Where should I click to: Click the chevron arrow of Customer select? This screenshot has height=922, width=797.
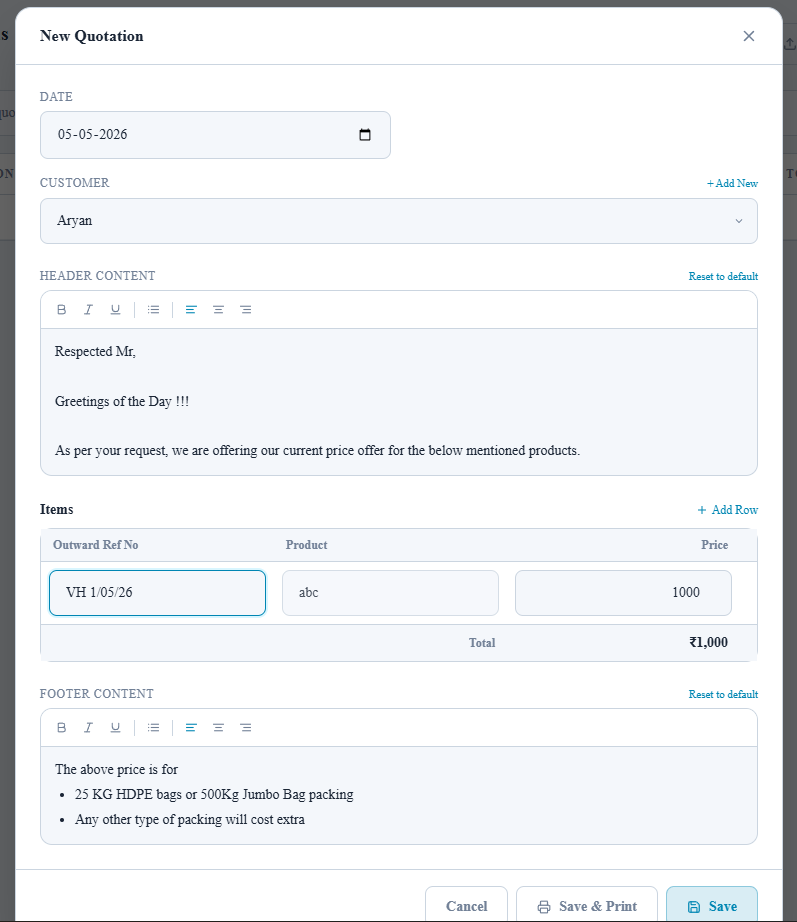click(739, 221)
